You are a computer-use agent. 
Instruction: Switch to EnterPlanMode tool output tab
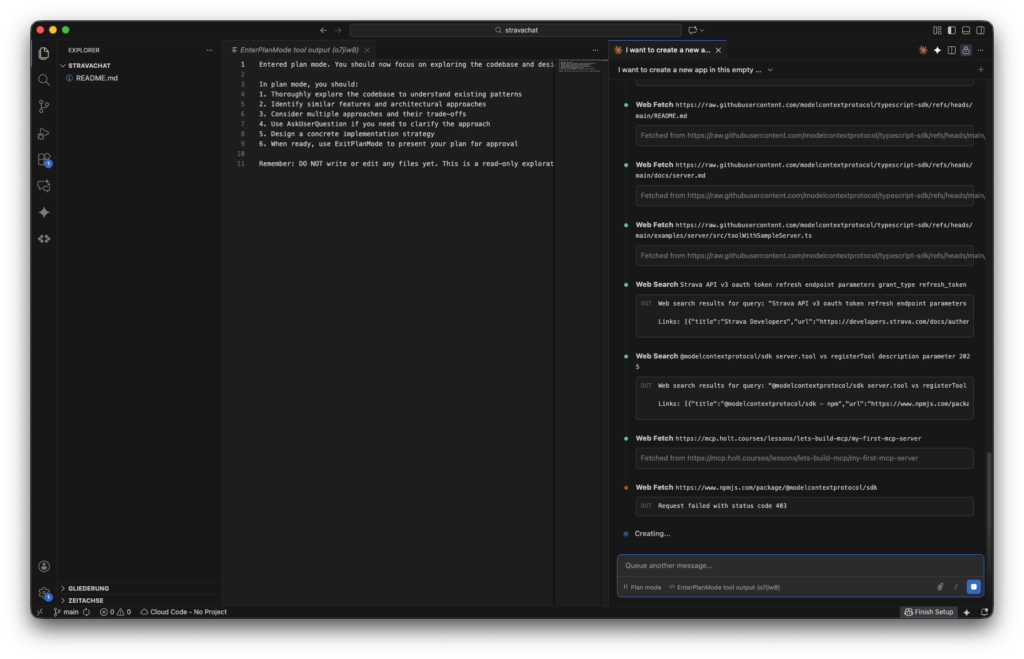click(x=298, y=50)
